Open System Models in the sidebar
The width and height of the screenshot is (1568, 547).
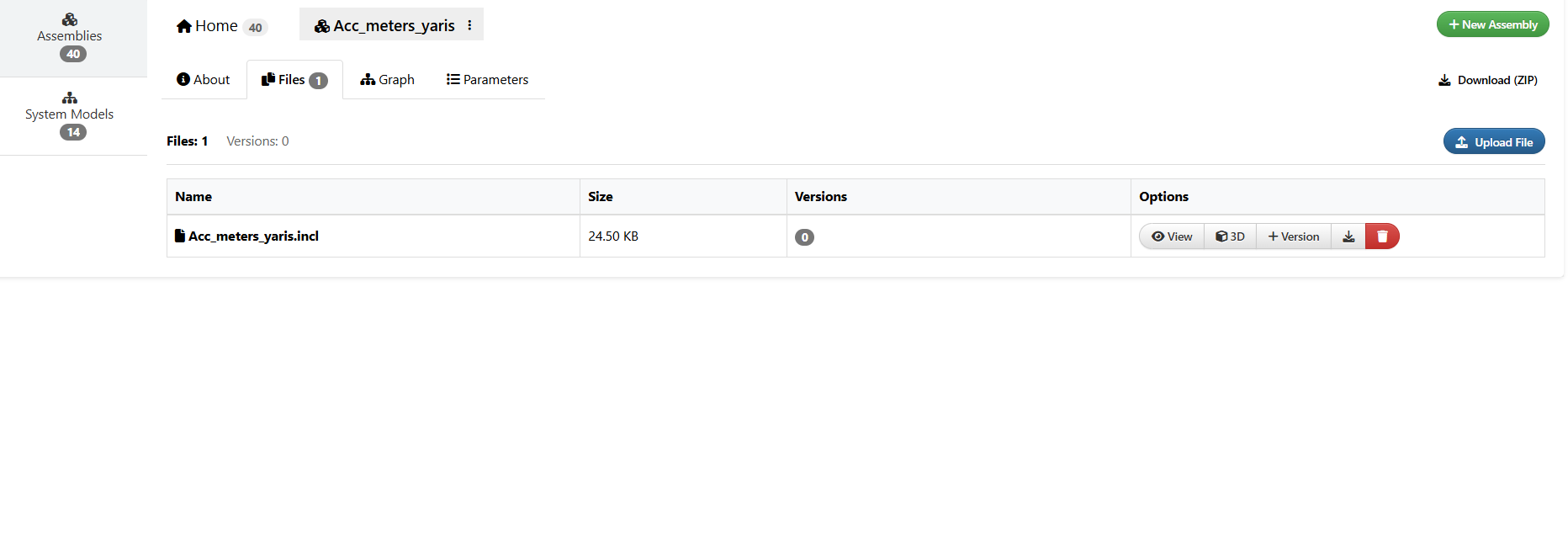click(x=70, y=116)
